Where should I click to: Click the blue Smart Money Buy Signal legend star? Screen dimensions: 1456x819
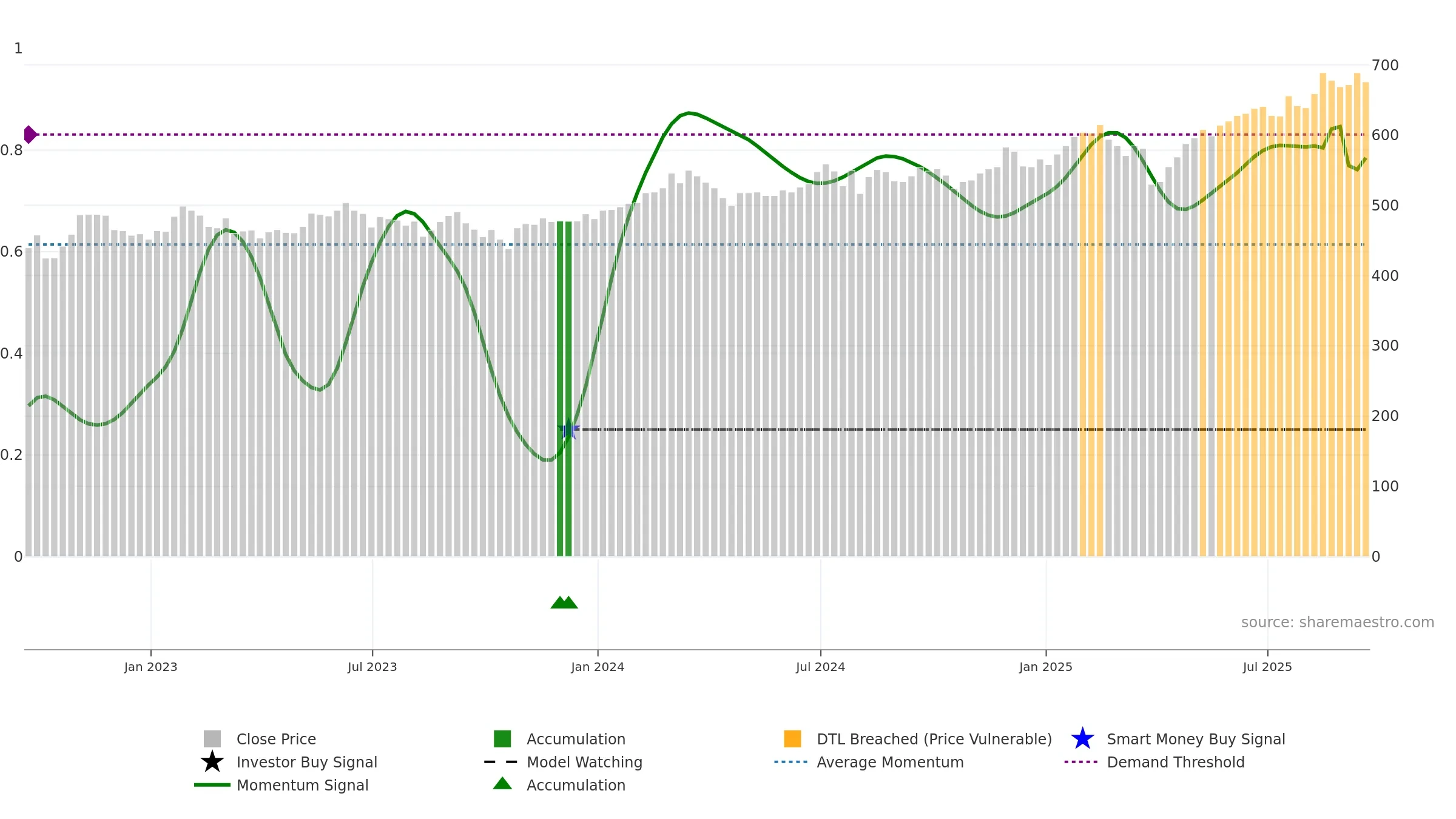pos(1082,739)
